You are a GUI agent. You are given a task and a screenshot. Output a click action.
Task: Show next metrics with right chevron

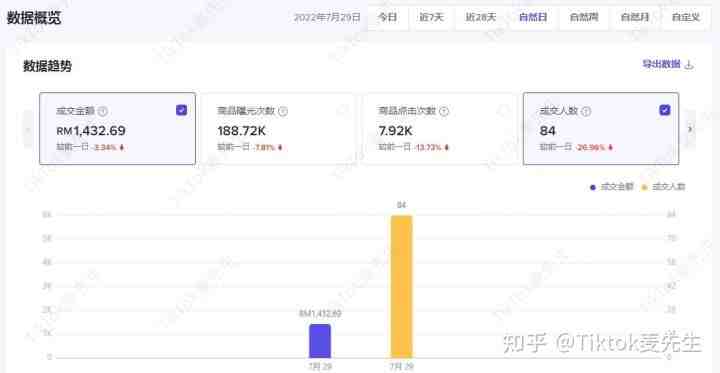[x=690, y=129]
